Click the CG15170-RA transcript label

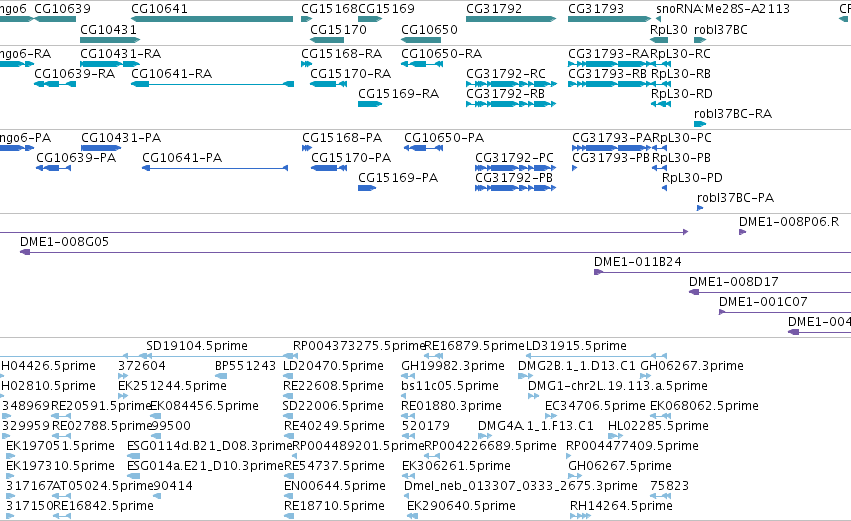pos(350,74)
